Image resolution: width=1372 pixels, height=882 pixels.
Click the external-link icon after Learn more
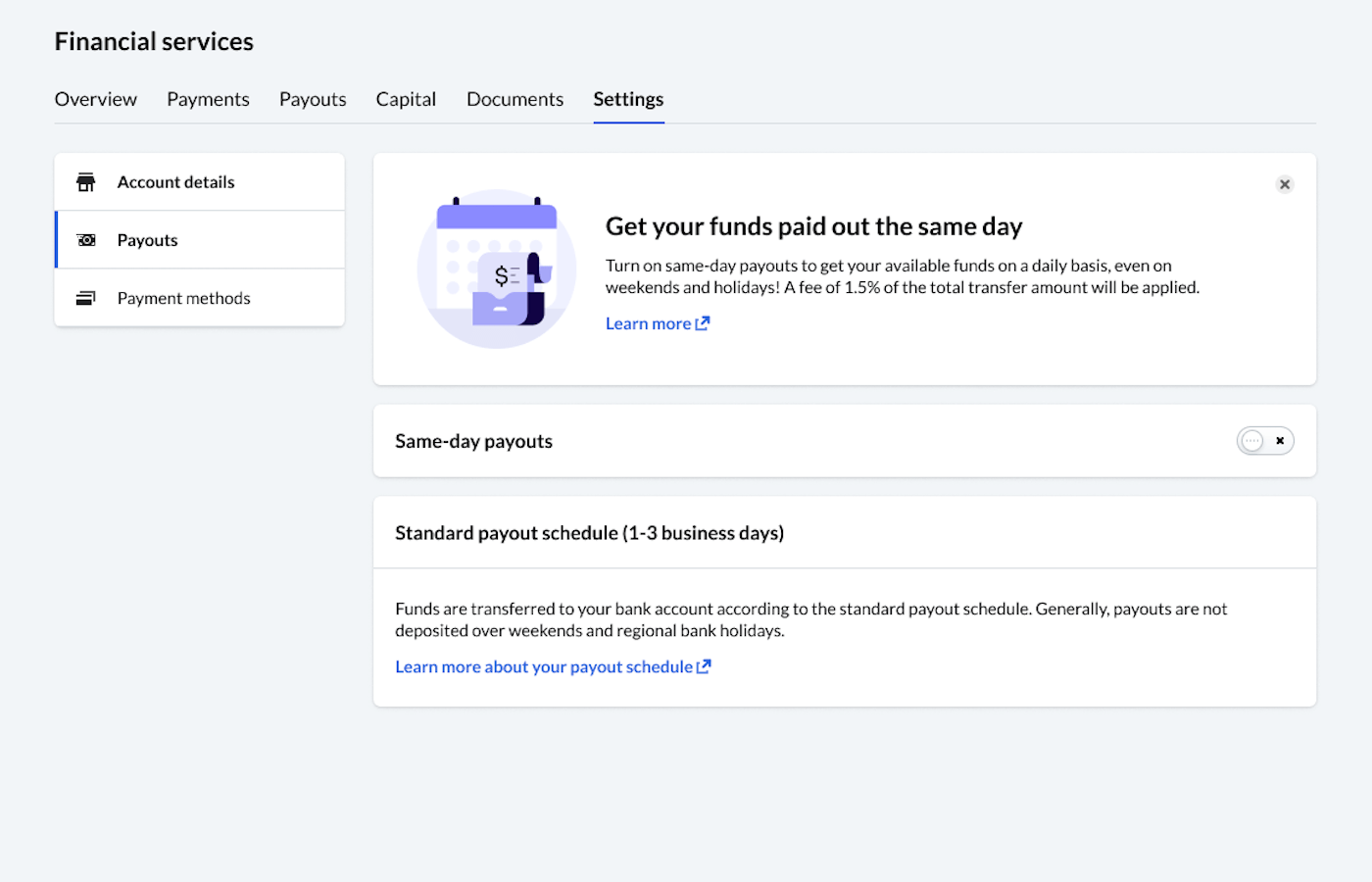click(x=703, y=322)
